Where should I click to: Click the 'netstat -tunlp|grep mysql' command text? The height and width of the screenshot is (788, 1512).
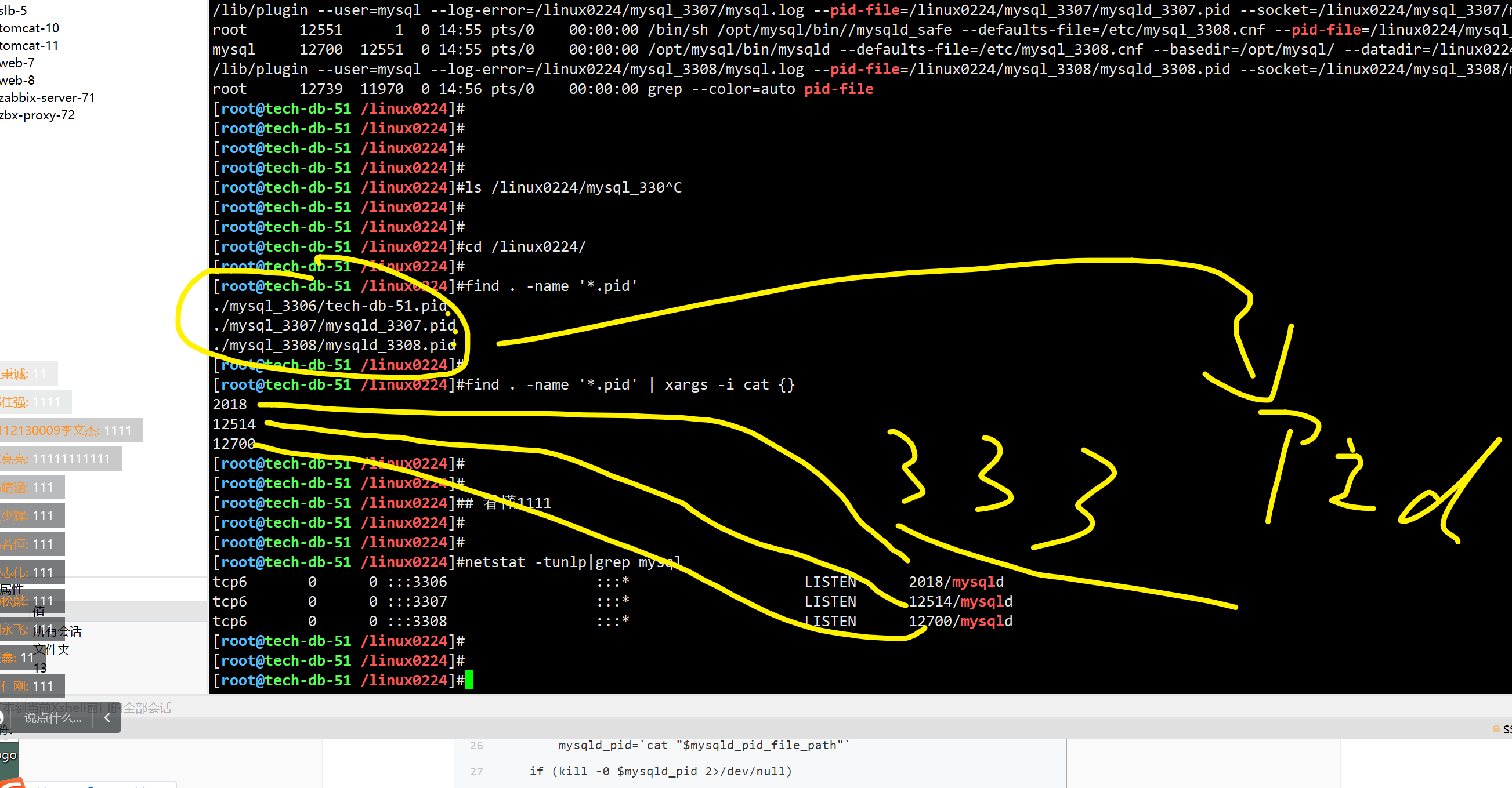(573, 562)
